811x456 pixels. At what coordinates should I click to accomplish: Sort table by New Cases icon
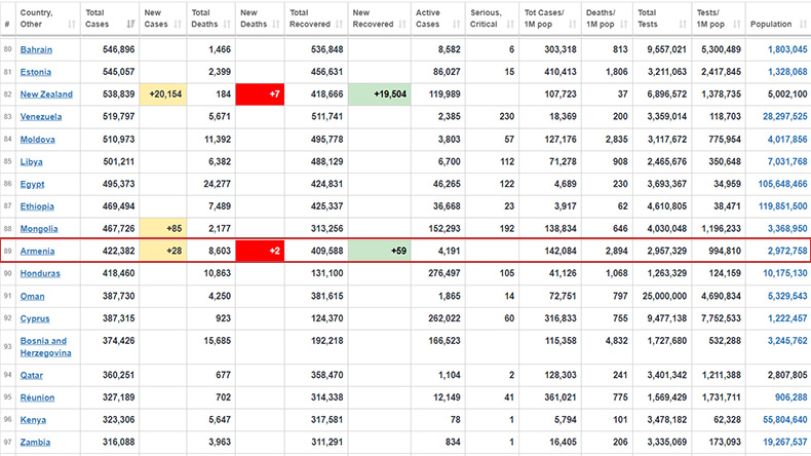point(178,24)
